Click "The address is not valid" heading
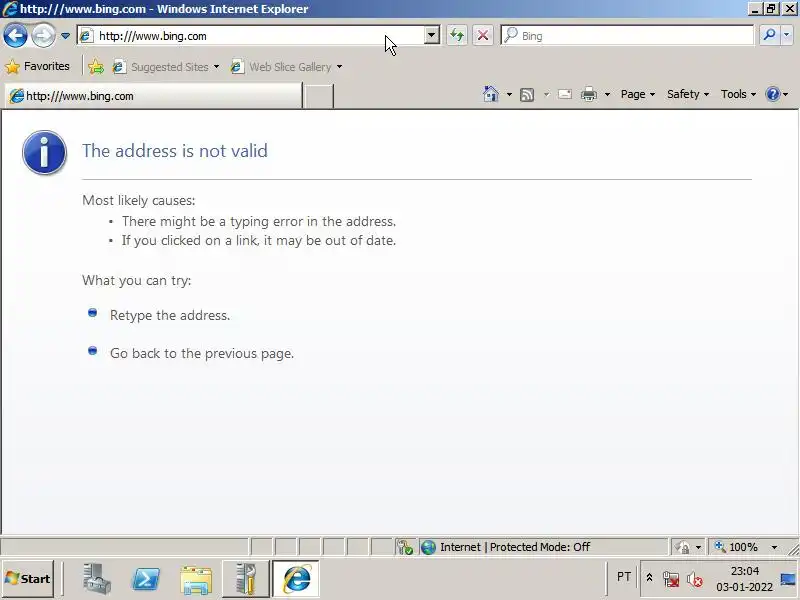 coord(175,151)
